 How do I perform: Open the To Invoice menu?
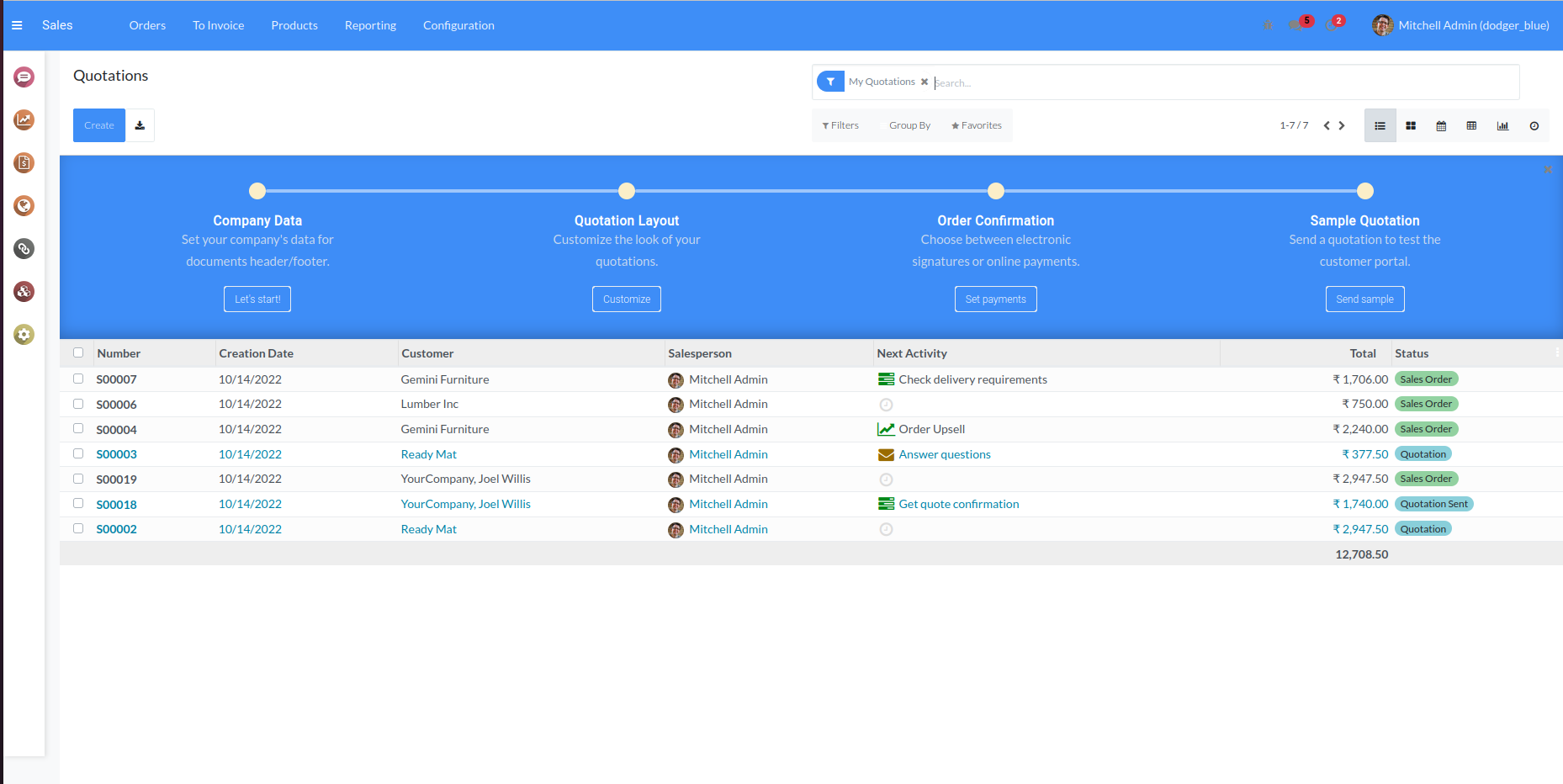(218, 25)
